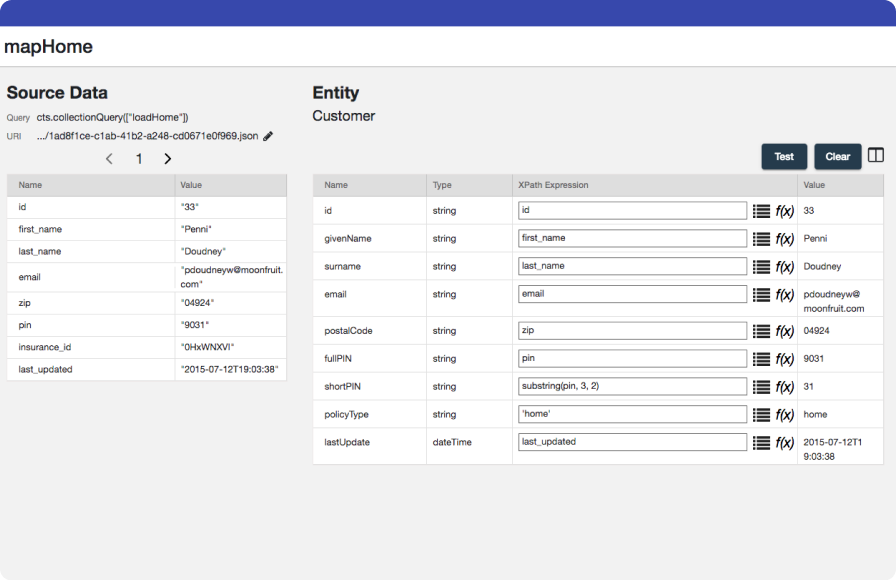Open function picker for id row
896x581 pixels.
coord(784,211)
